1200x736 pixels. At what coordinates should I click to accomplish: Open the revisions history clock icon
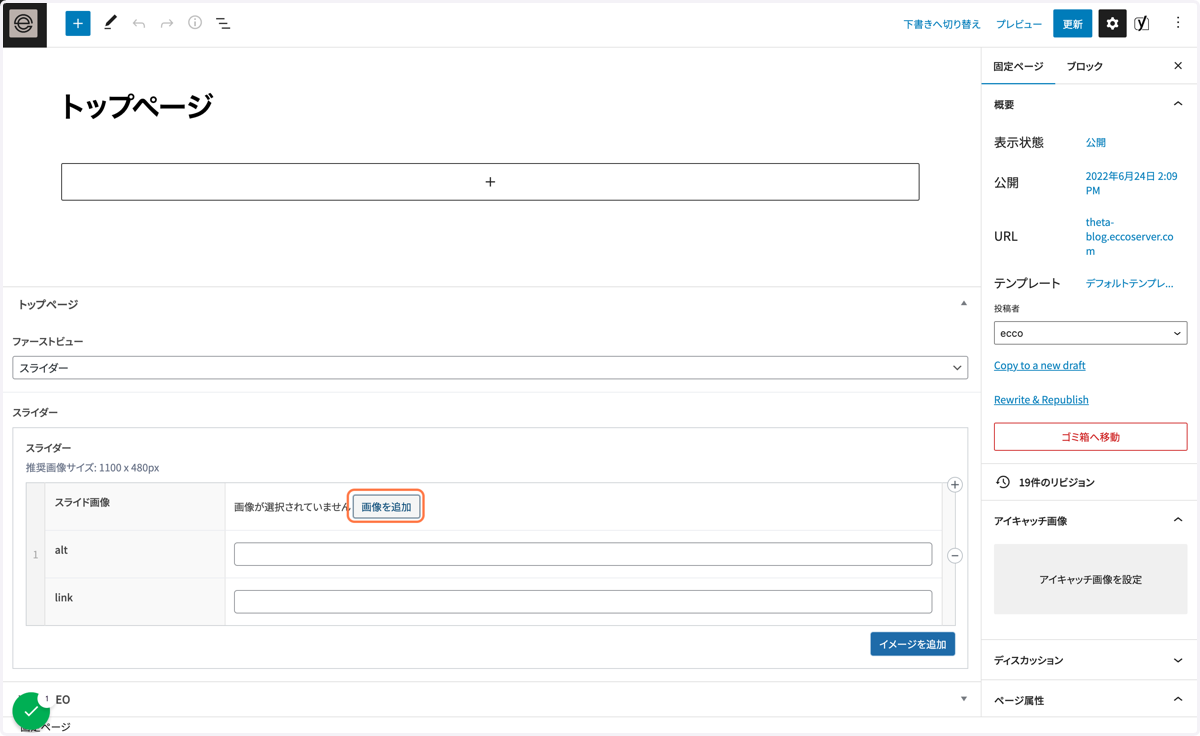[1003, 482]
